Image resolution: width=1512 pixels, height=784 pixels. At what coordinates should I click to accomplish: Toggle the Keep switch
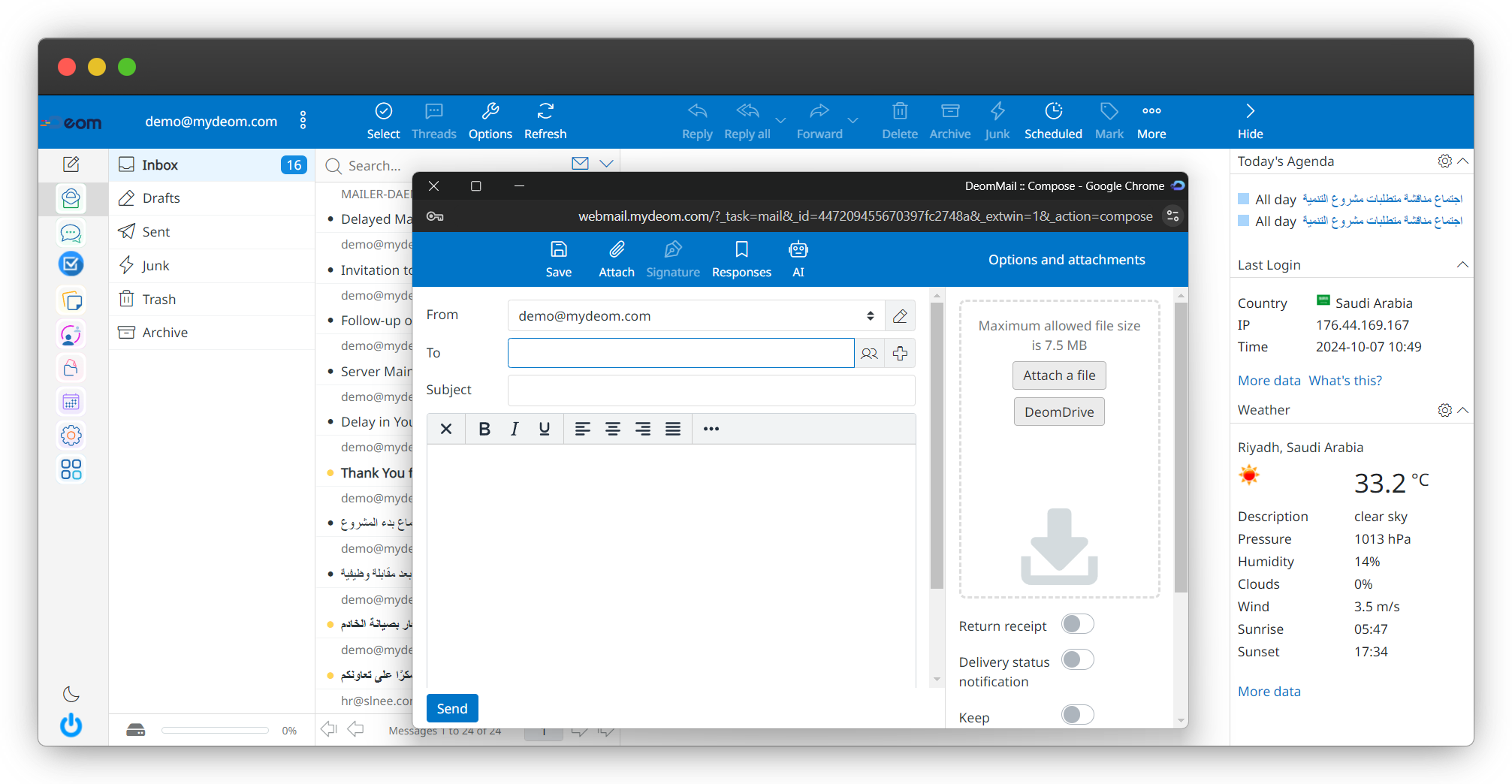pyautogui.click(x=1077, y=715)
